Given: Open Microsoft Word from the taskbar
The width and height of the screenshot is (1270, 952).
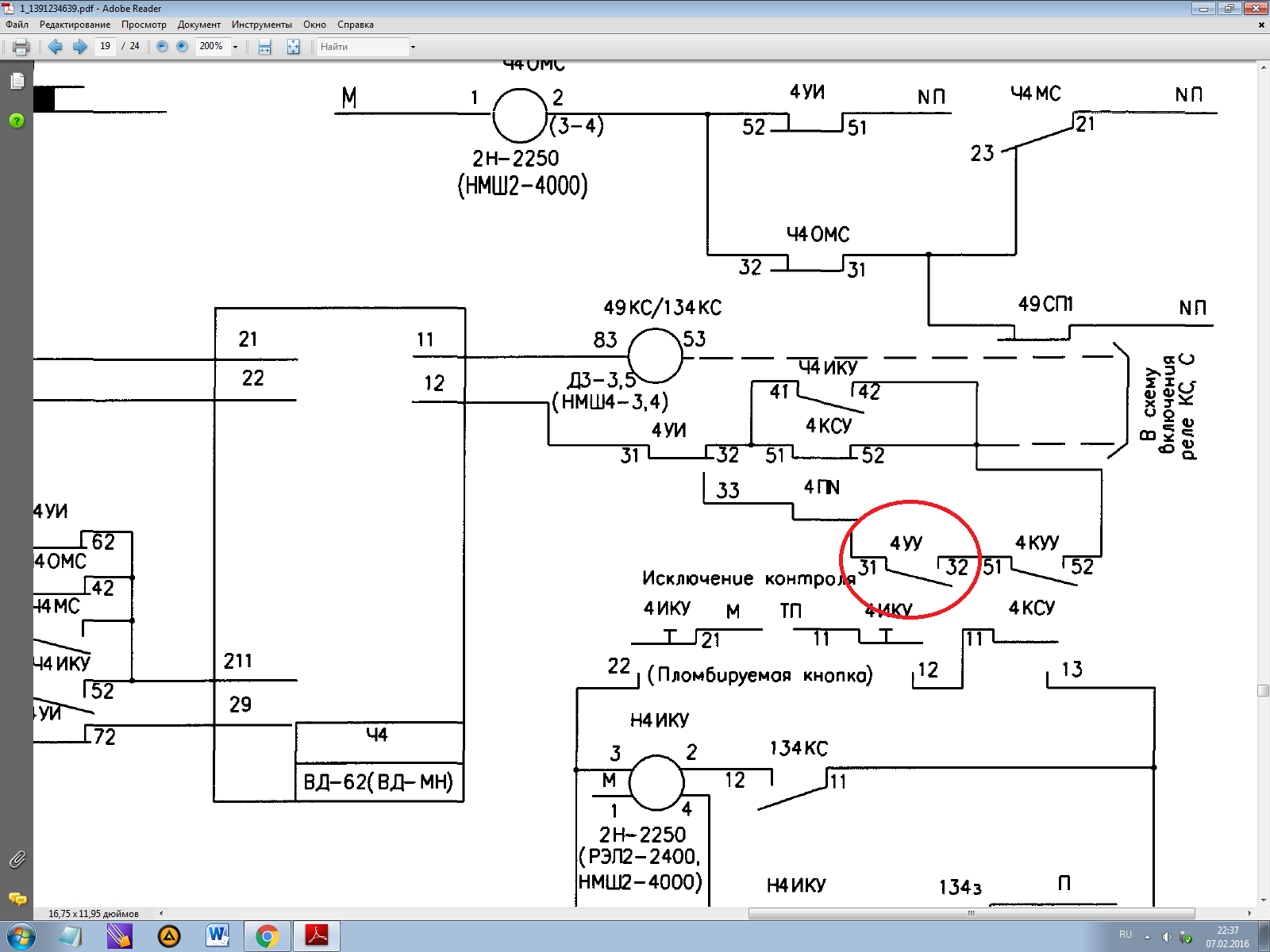Looking at the screenshot, I should click(x=217, y=936).
